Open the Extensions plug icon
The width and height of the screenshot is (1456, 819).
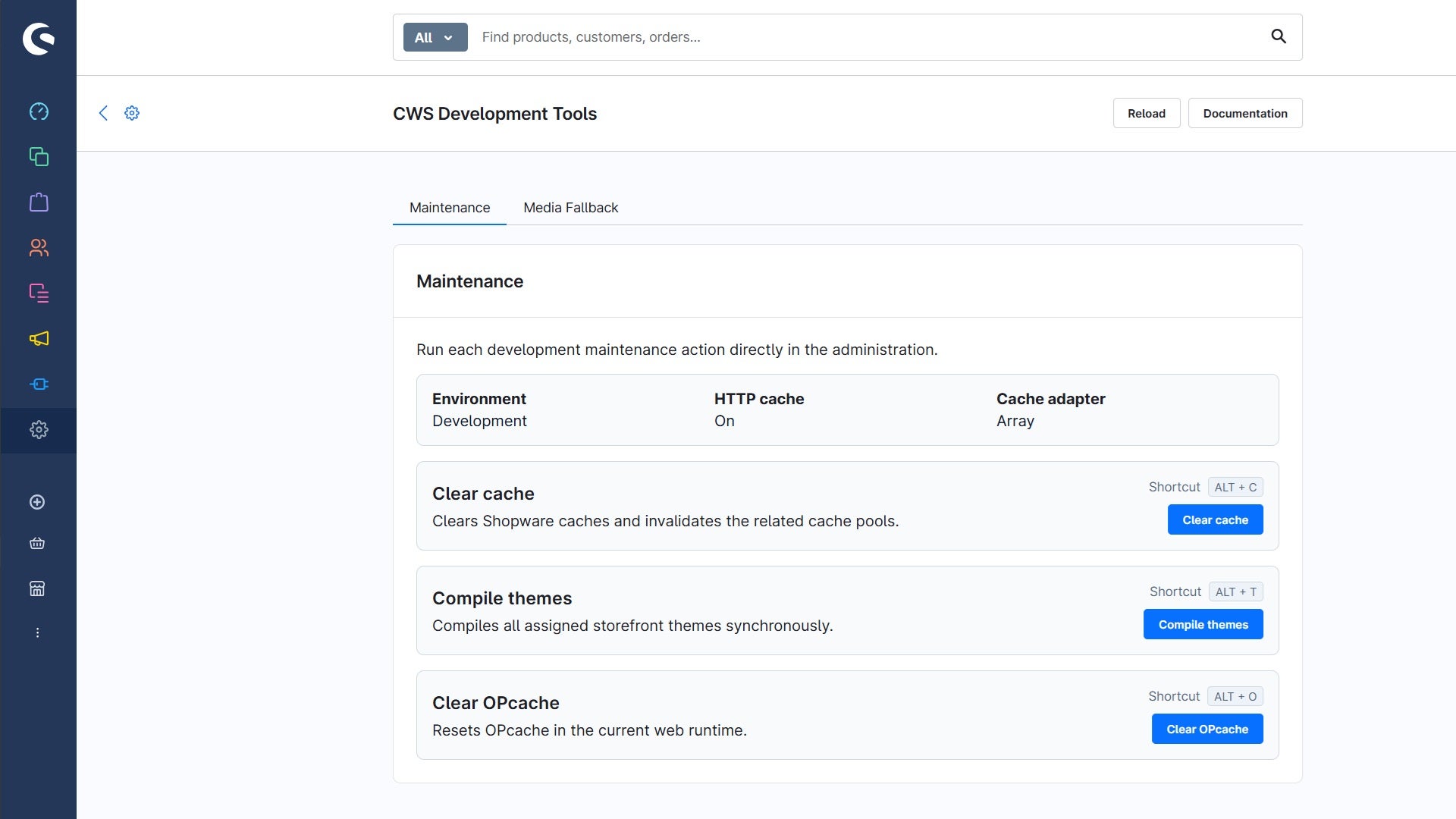point(39,384)
